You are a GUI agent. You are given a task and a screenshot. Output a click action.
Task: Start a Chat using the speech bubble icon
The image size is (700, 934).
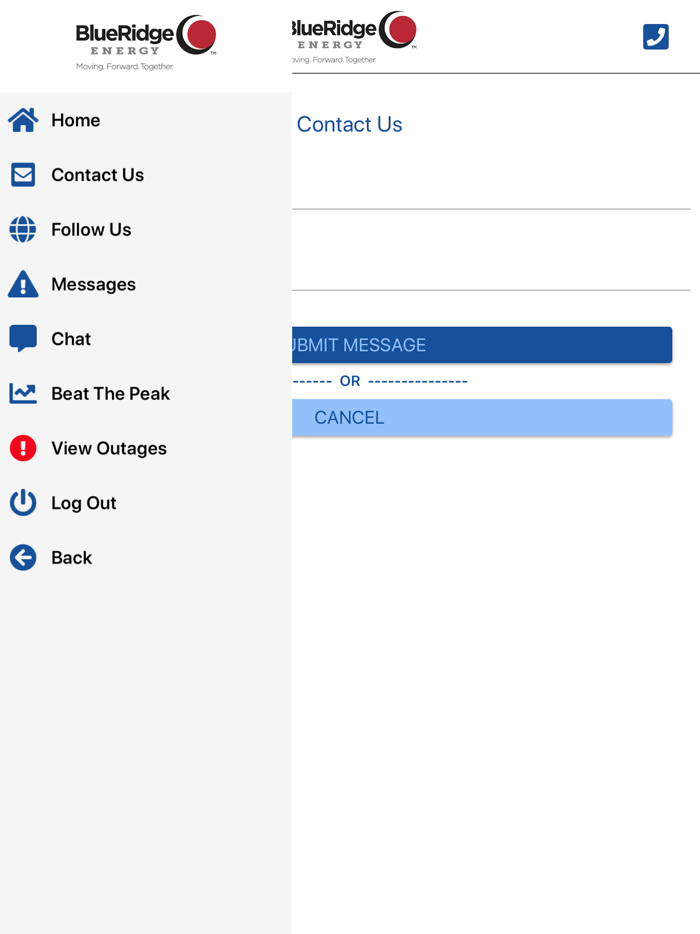pyautogui.click(x=22, y=338)
